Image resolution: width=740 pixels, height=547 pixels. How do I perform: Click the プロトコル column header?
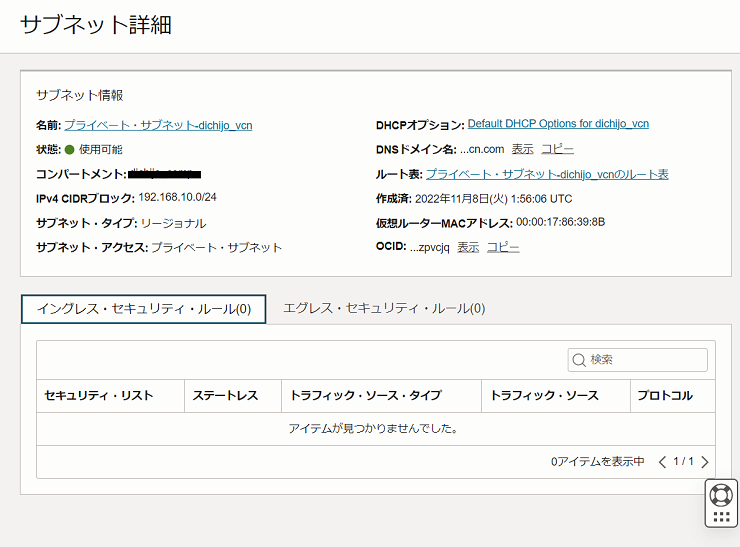pos(665,396)
